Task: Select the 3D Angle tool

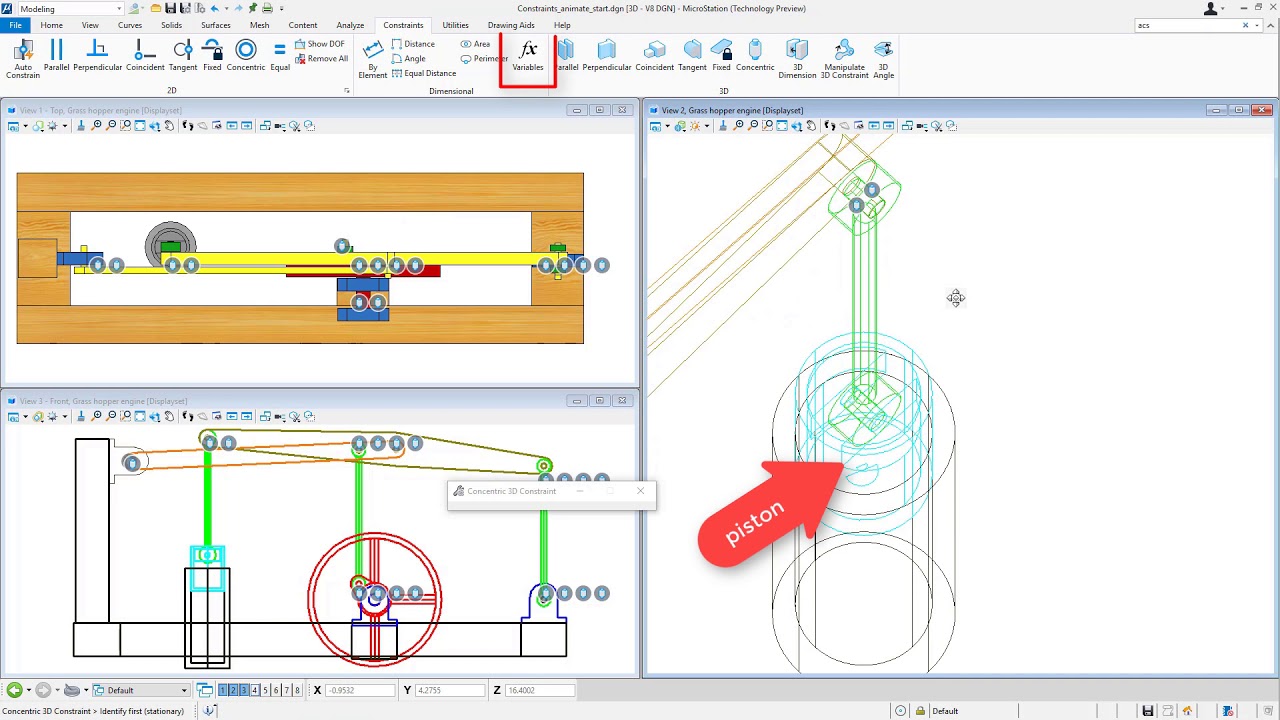Action: pos(883,59)
